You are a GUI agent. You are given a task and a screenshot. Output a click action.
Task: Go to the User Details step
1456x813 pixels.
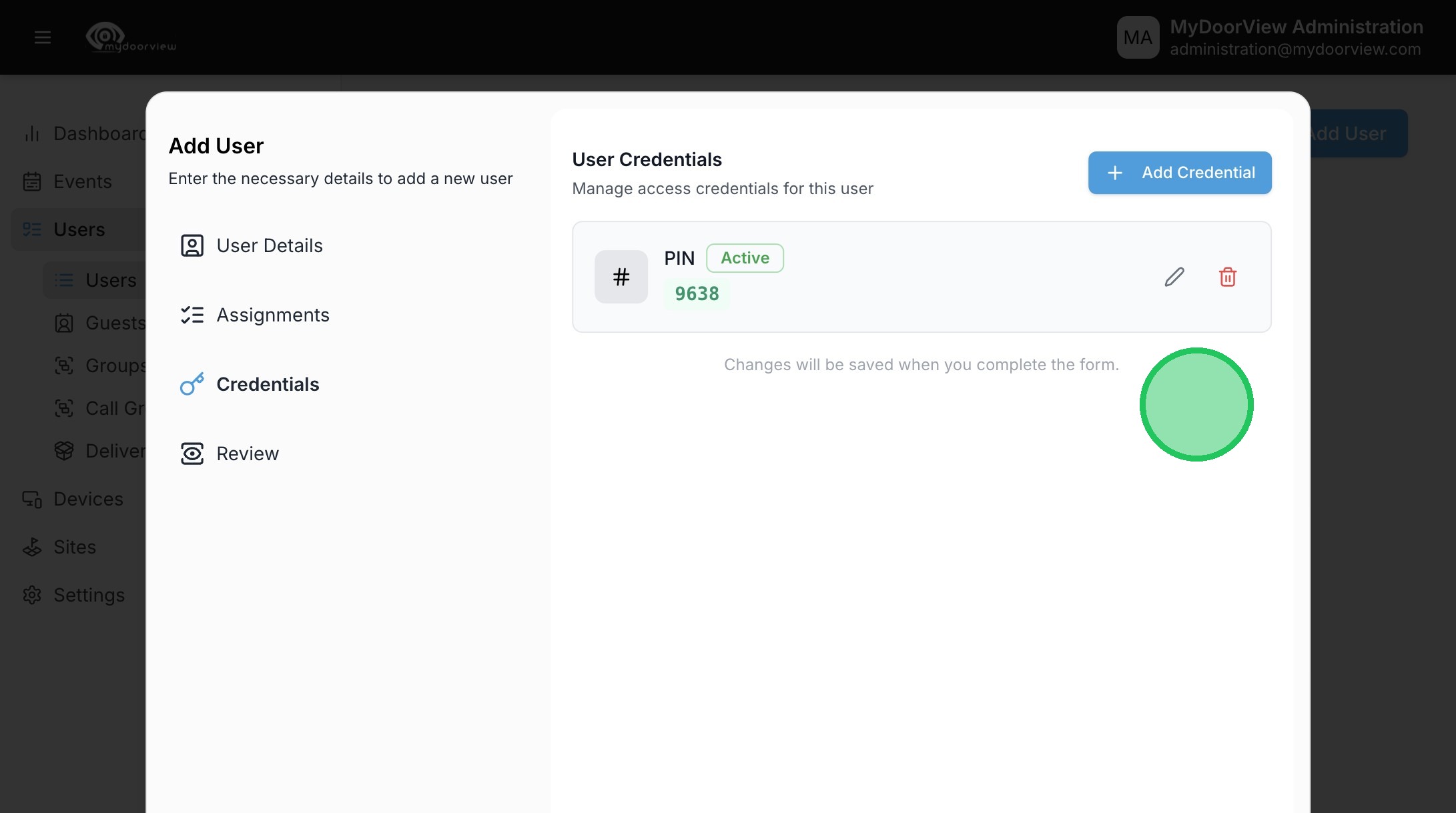click(x=269, y=245)
